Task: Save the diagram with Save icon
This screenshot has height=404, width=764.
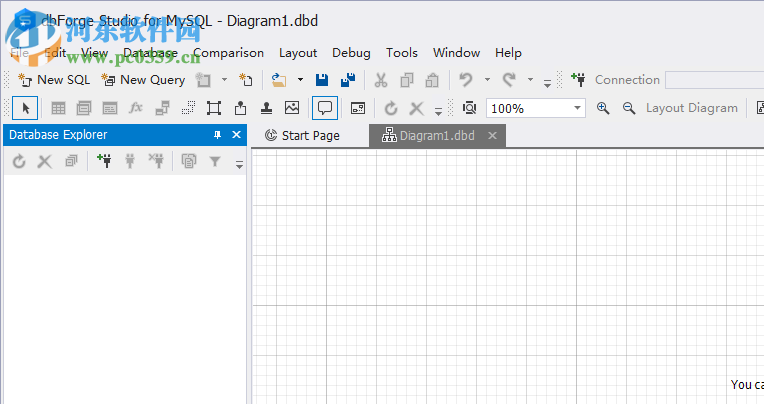Action: pyautogui.click(x=322, y=80)
